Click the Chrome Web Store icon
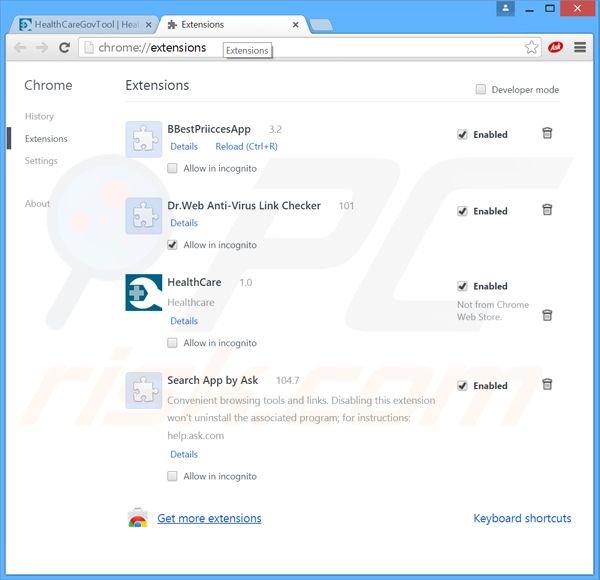Viewport: 600px width, 580px height. [138, 518]
